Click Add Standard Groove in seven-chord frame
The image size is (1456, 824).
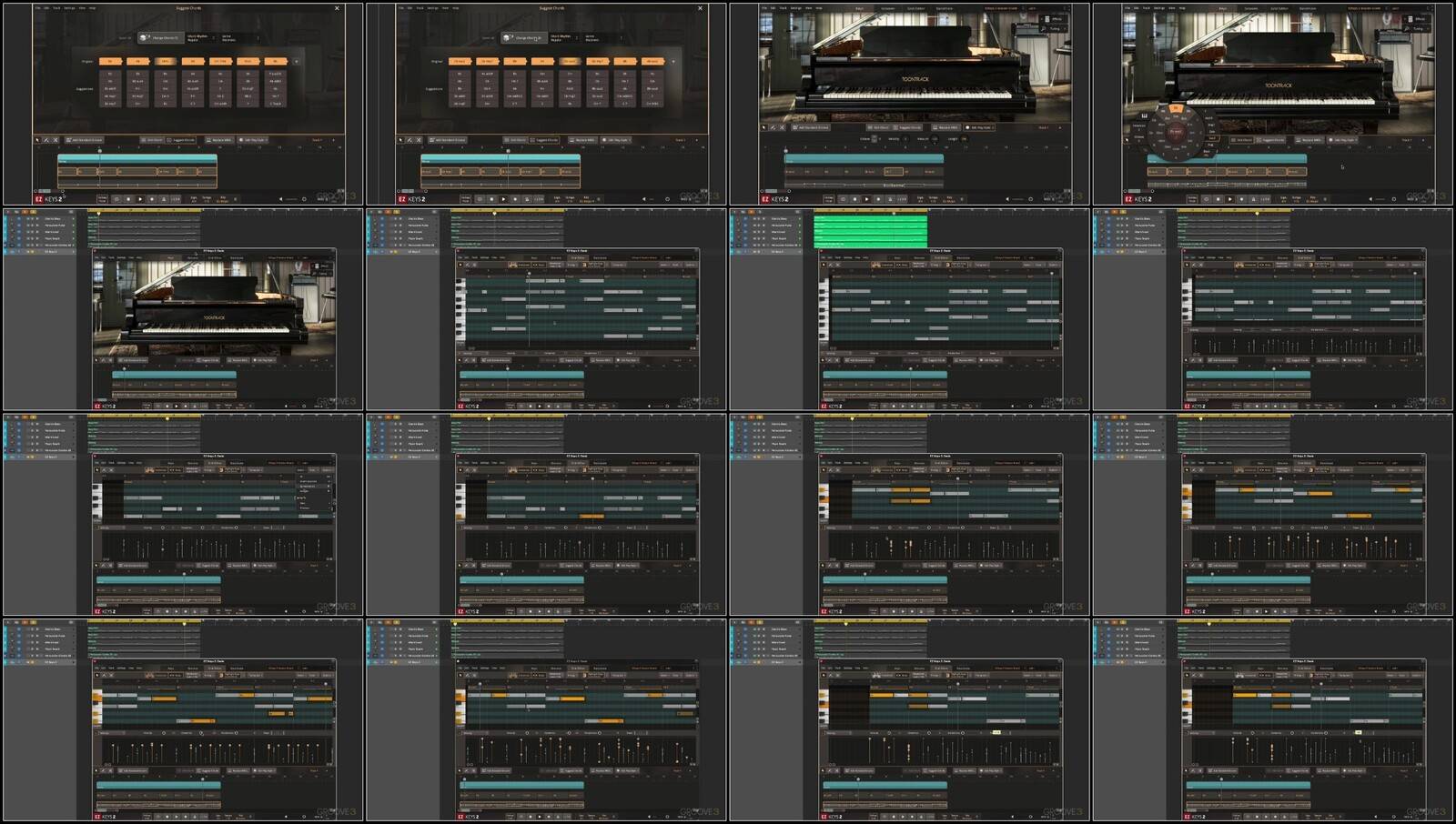click(84, 140)
